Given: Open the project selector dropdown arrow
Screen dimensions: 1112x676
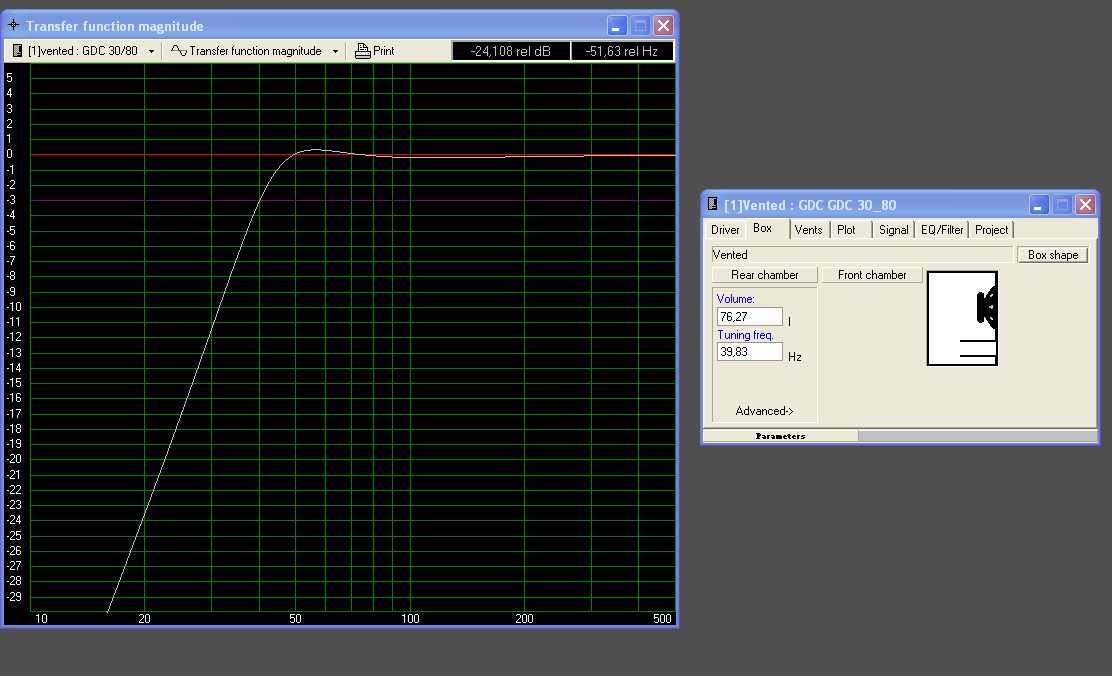Looking at the screenshot, I should click(151, 51).
